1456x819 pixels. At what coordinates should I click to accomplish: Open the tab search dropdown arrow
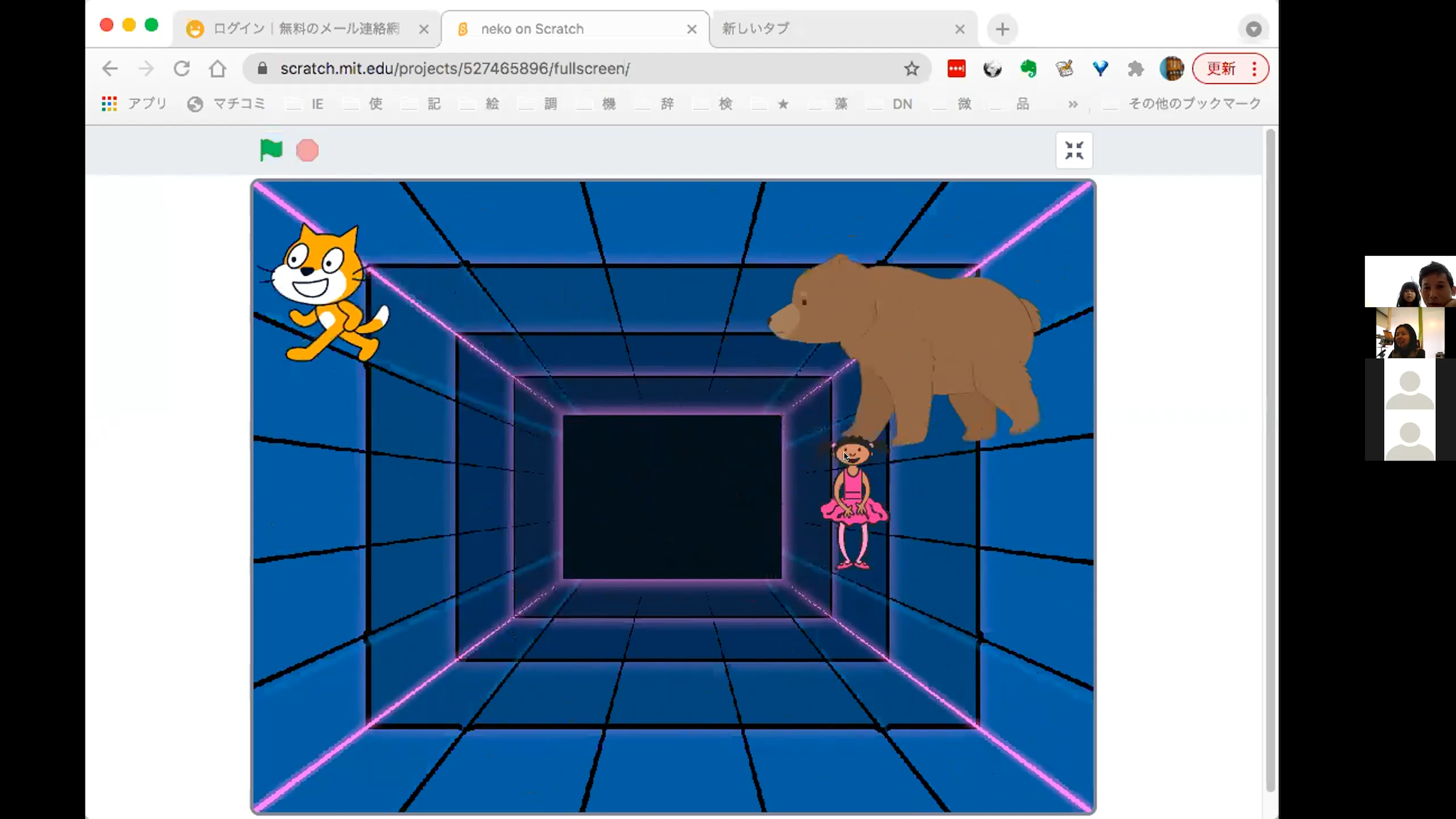tap(1253, 29)
